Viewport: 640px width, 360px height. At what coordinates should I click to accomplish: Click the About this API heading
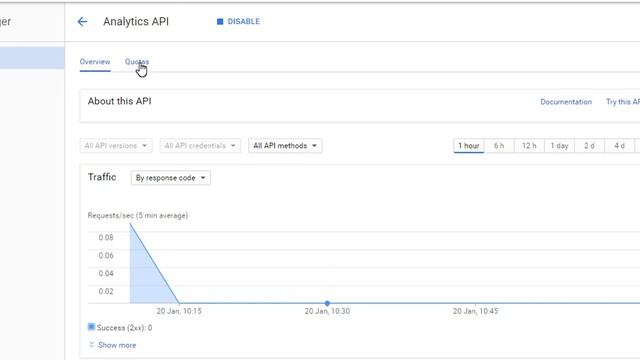(x=120, y=101)
